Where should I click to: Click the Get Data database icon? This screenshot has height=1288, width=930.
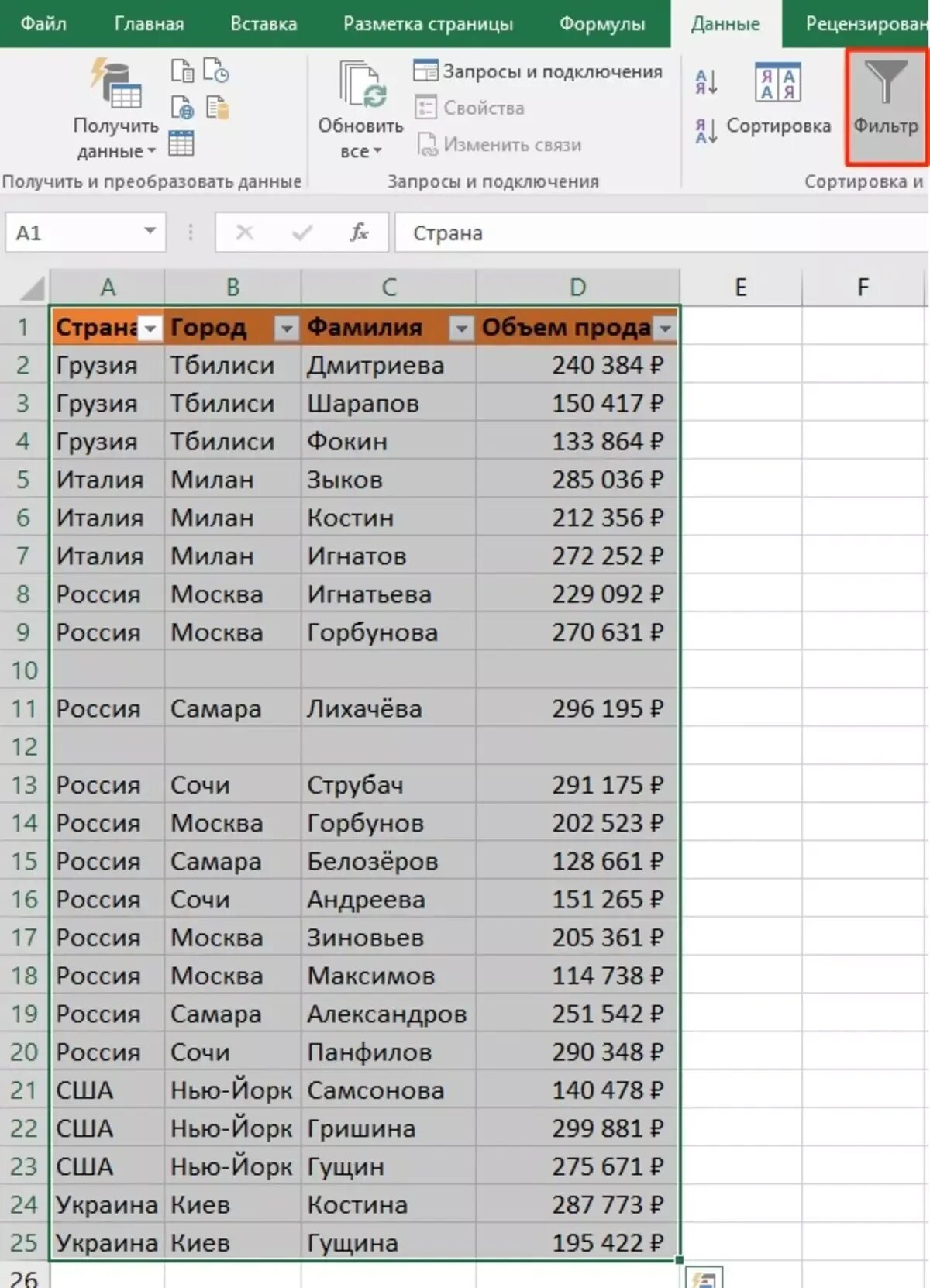coord(116,82)
